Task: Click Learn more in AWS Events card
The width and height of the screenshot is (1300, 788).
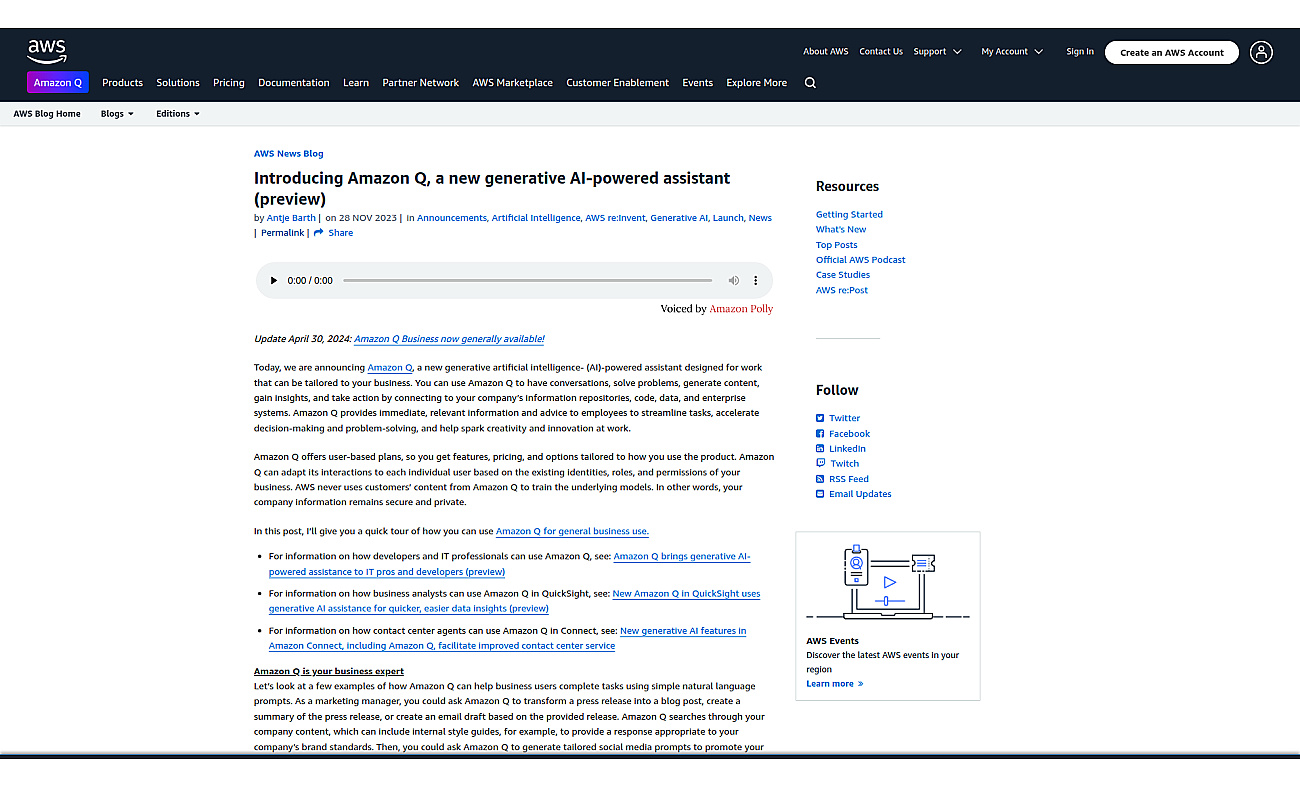Action: [834, 684]
